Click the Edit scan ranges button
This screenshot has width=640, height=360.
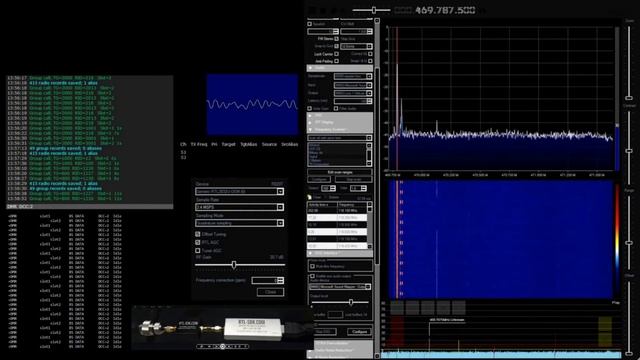340,172
